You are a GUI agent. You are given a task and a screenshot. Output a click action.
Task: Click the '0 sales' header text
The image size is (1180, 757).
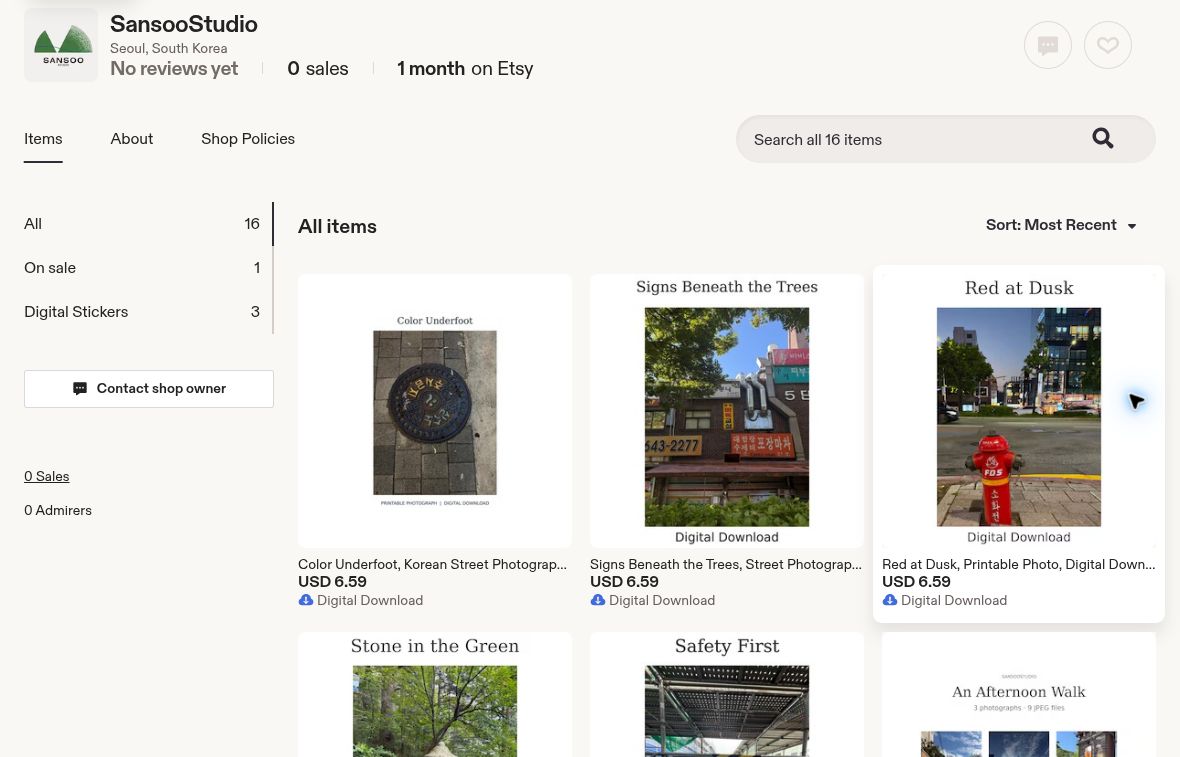[x=318, y=68]
